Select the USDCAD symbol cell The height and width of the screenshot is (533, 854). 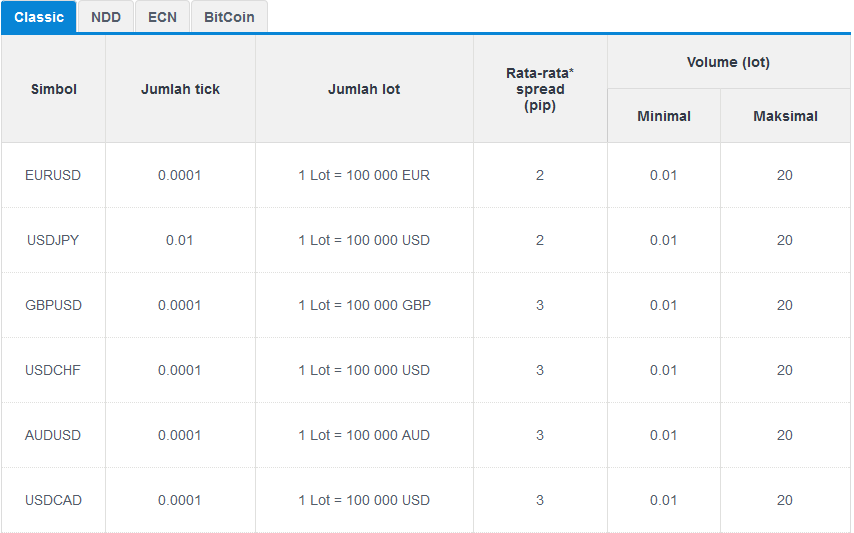coord(53,500)
